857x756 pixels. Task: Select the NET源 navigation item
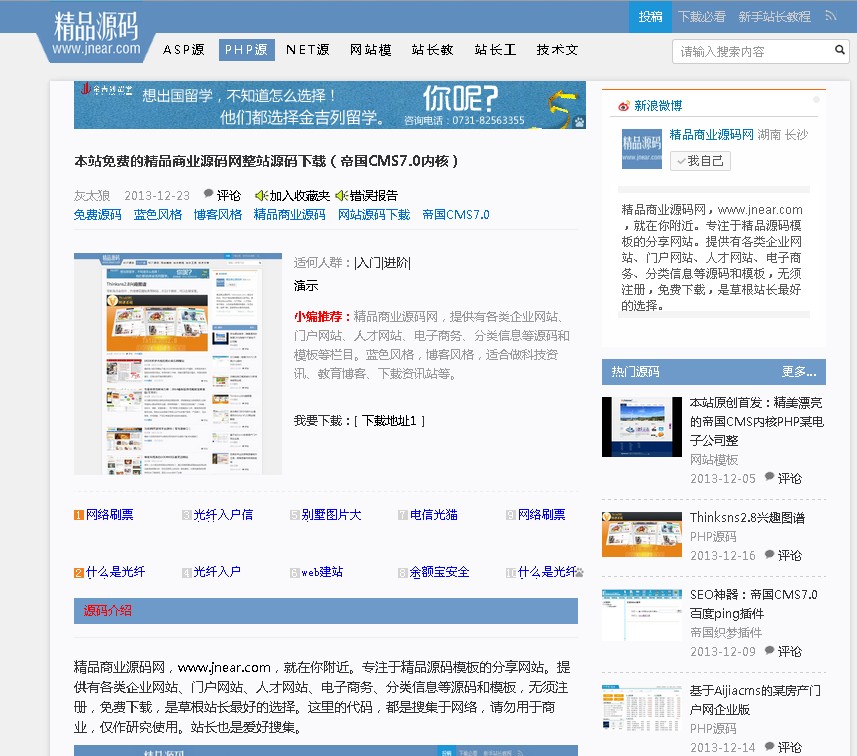coord(307,50)
